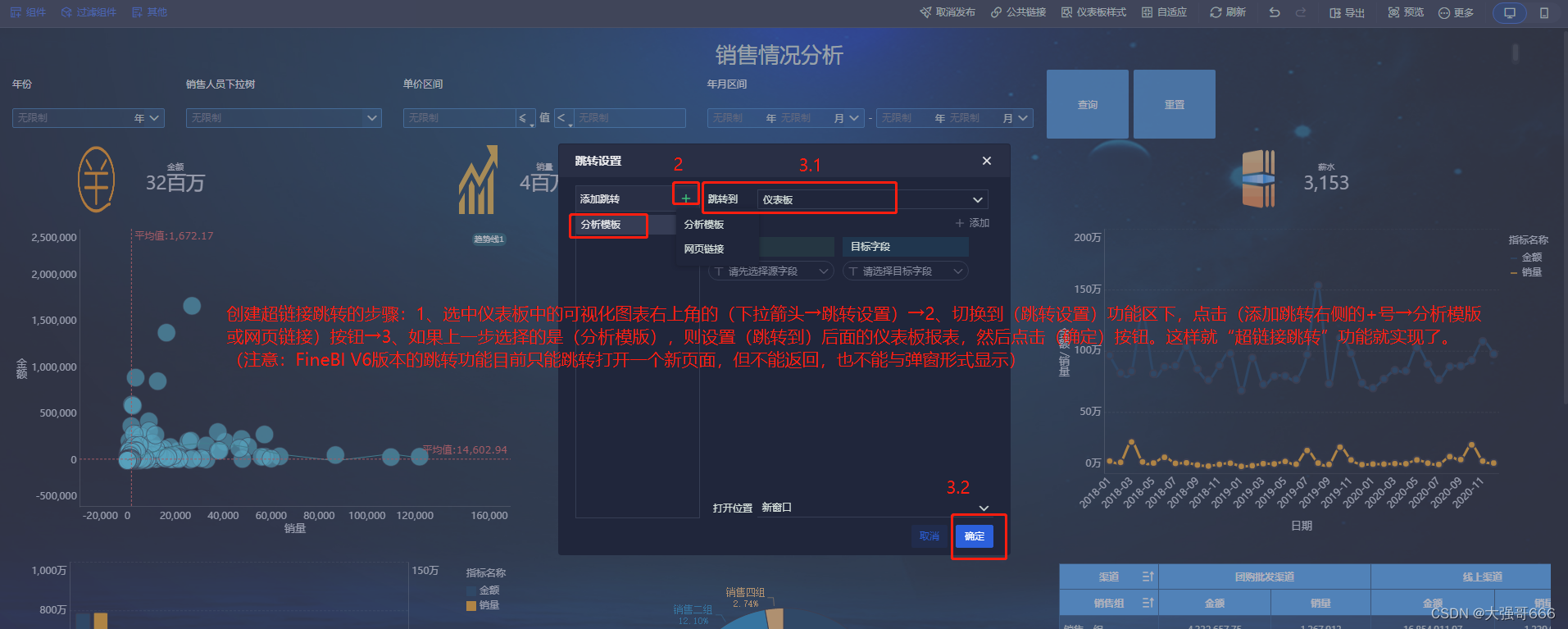Toggle the 自适应 layout option

1164,12
